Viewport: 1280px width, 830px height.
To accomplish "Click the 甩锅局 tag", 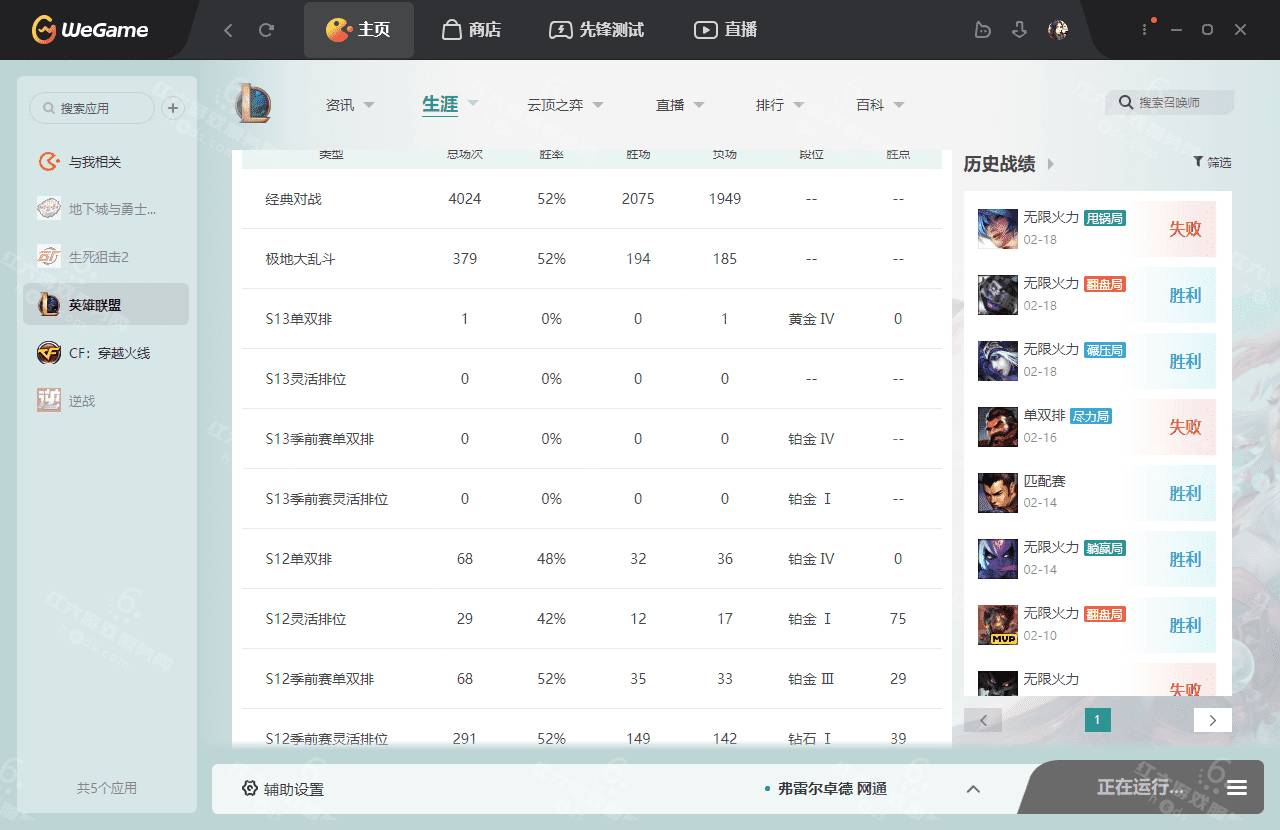I will tap(1105, 218).
